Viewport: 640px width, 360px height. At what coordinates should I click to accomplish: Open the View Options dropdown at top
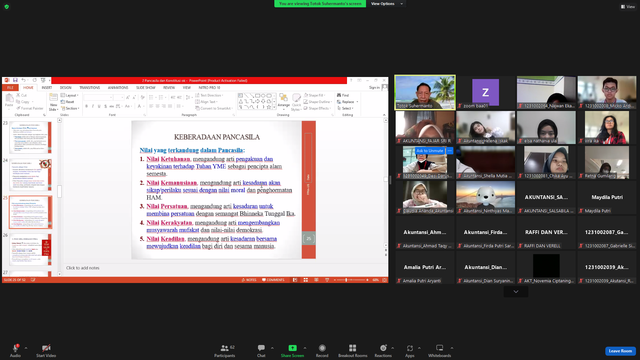[387, 4]
